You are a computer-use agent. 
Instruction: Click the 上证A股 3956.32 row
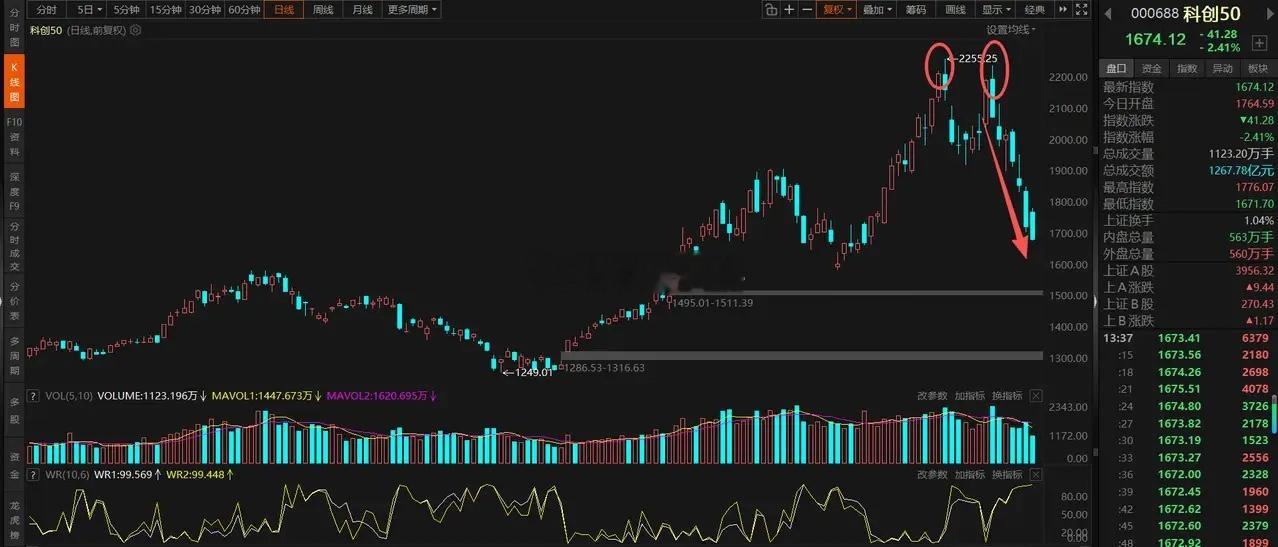(1188, 270)
